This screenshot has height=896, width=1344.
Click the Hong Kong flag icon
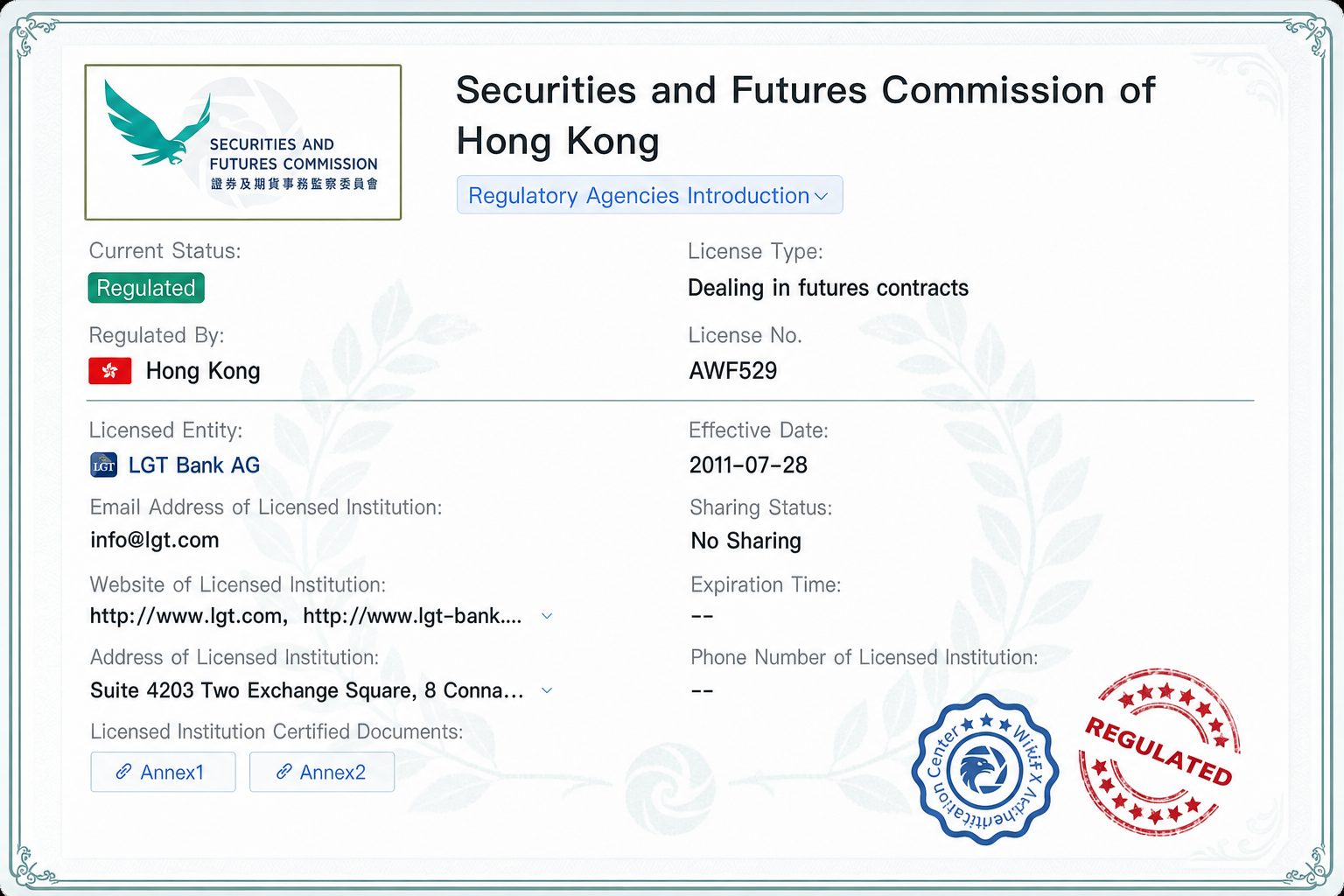[110, 371]
